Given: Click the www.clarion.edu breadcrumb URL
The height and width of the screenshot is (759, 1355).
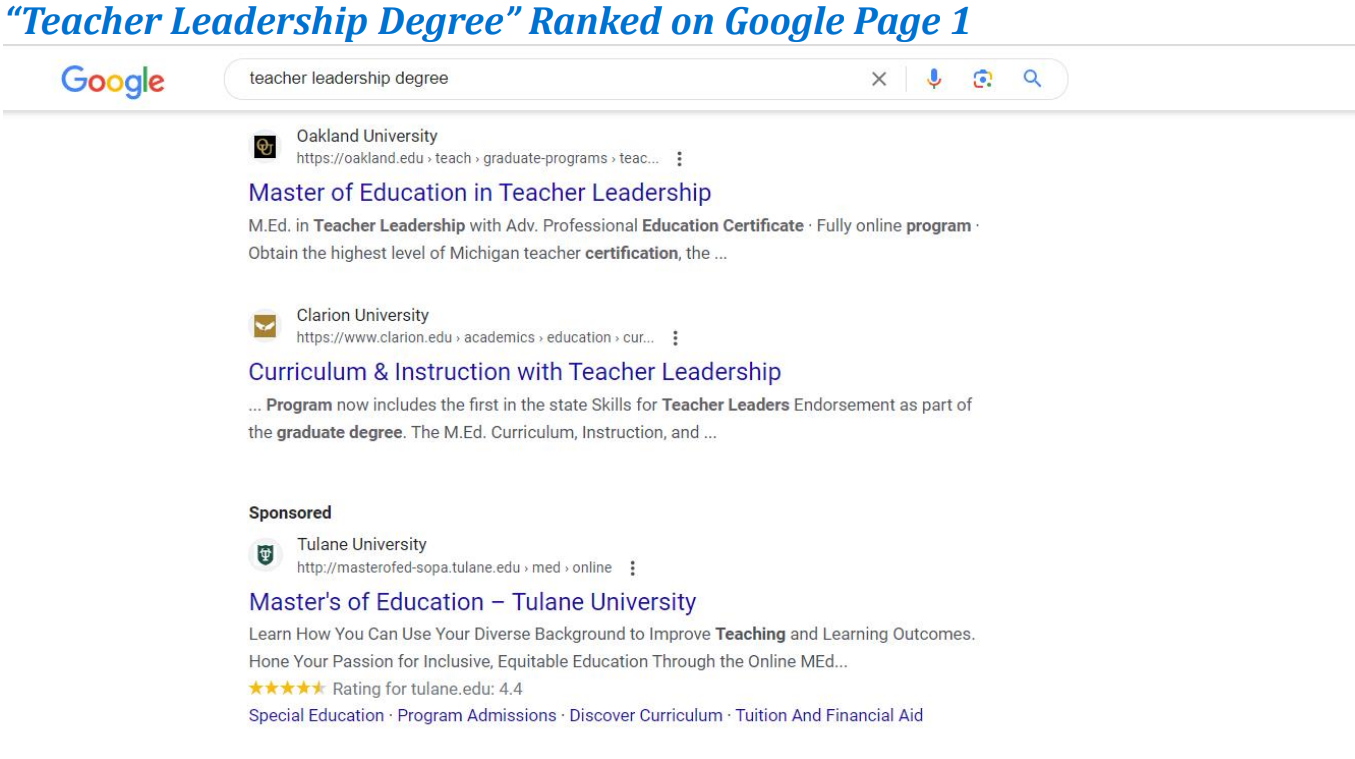Looking at the screenshot, I should click(x=475, y=337).
